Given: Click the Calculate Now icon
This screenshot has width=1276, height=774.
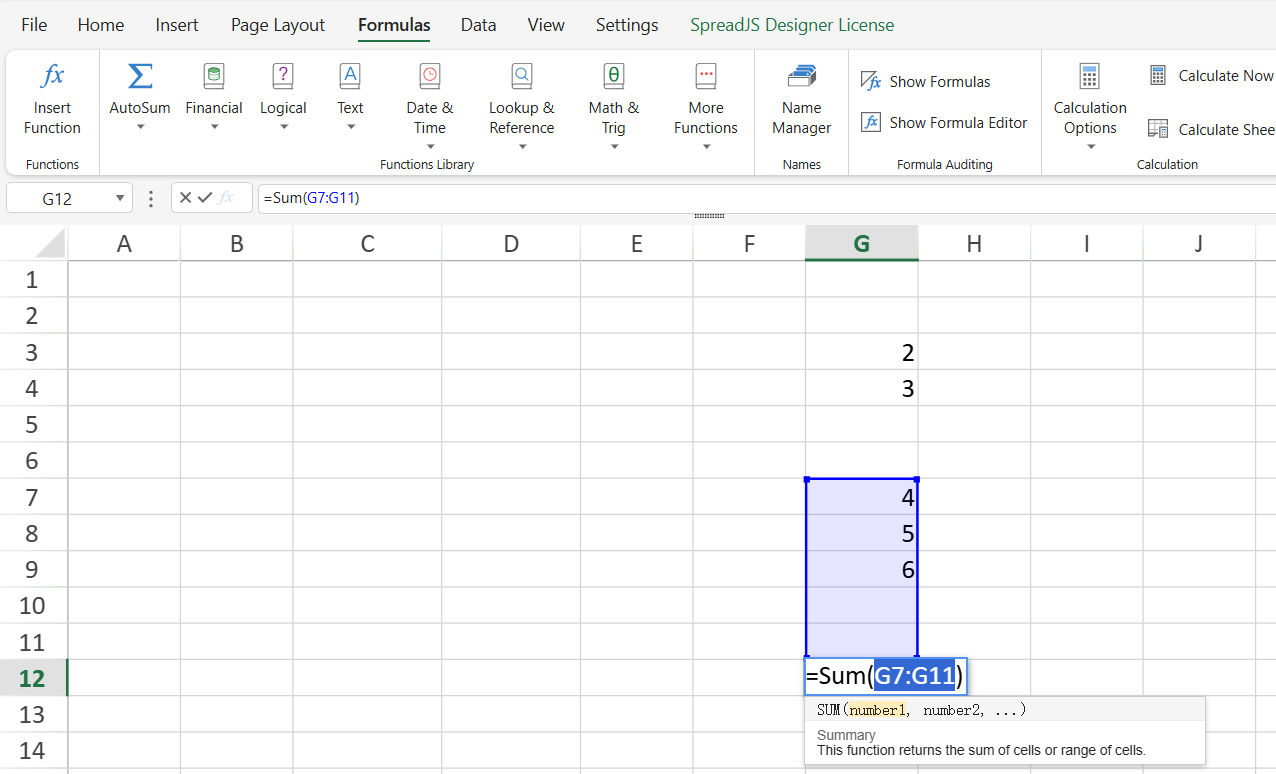Looking at the screenshot, I should pos(1158,75).
